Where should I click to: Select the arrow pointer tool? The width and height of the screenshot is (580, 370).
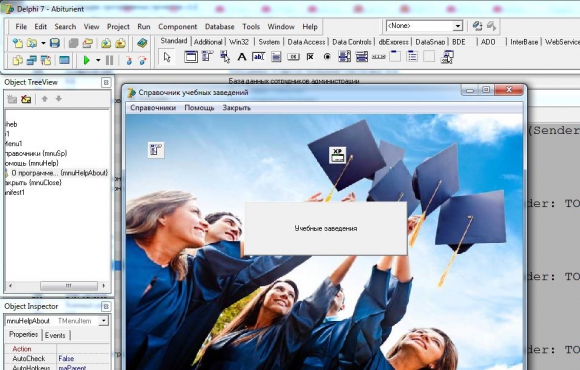click(167, 57)
